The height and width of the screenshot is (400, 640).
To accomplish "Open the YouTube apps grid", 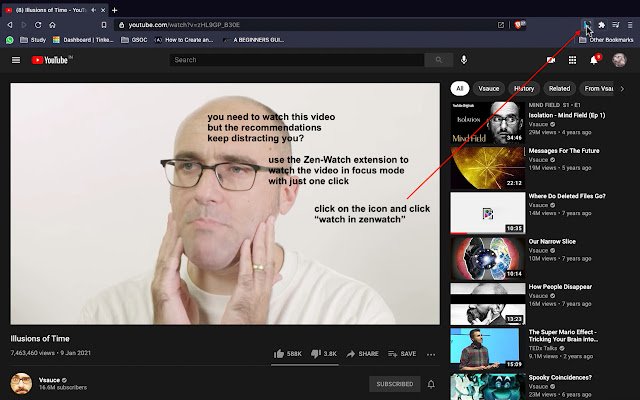I will (x=572, y=60).
